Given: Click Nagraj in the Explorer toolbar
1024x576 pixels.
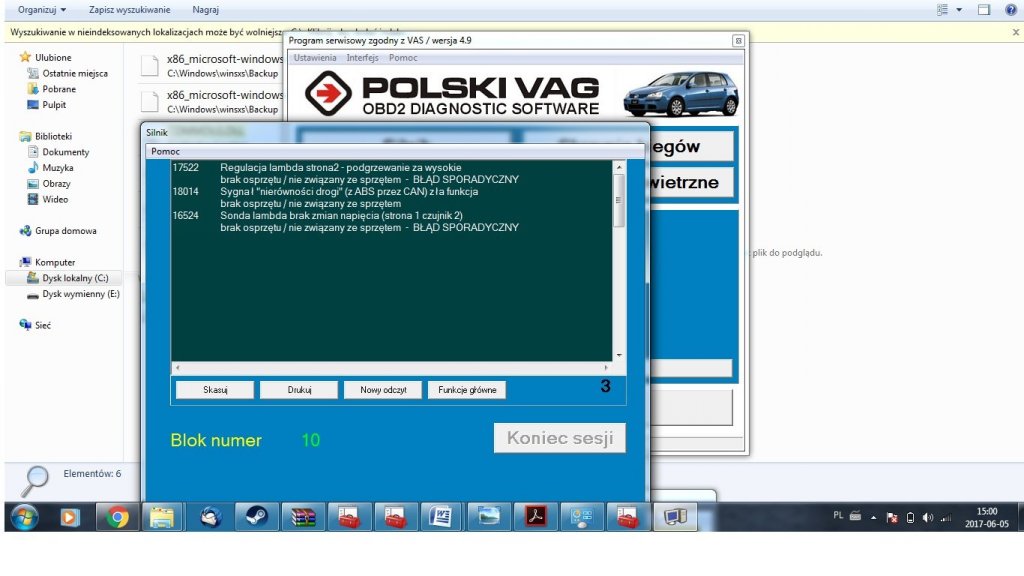Looking at the screenshot, I should tap(206, 10).
